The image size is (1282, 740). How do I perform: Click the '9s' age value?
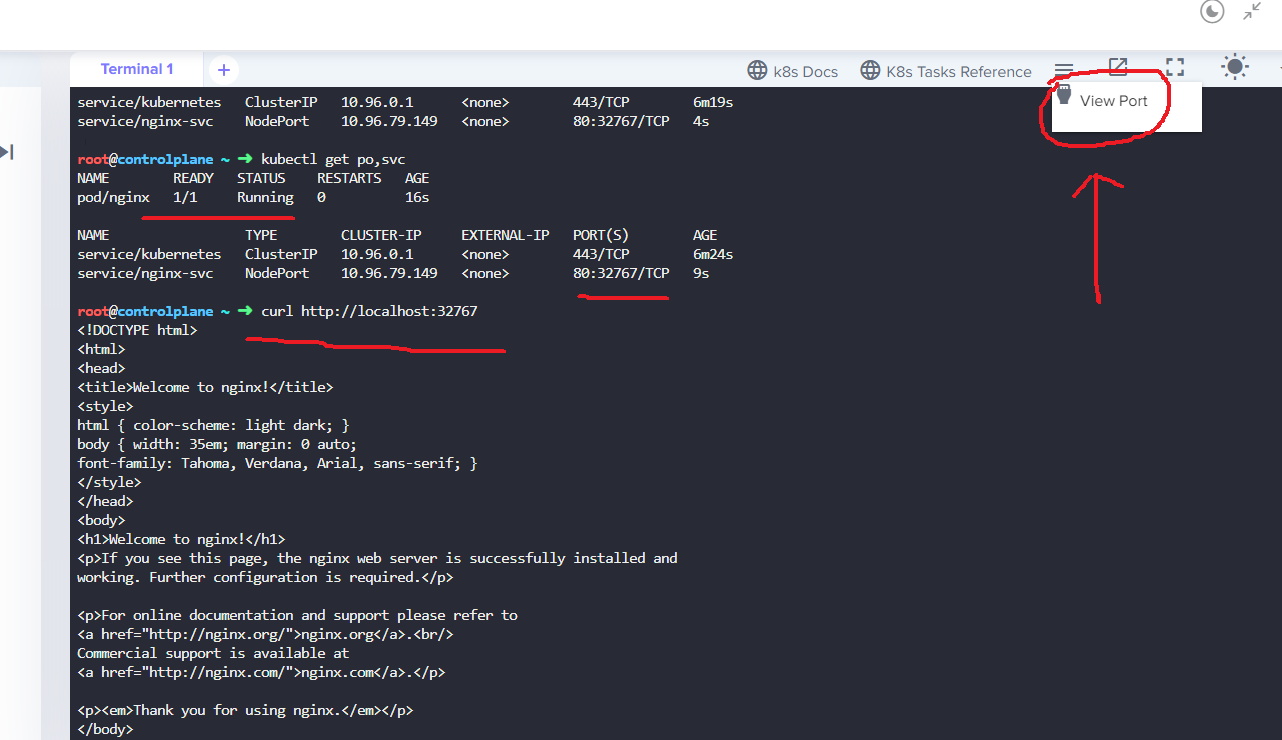[x=701, y=274]
